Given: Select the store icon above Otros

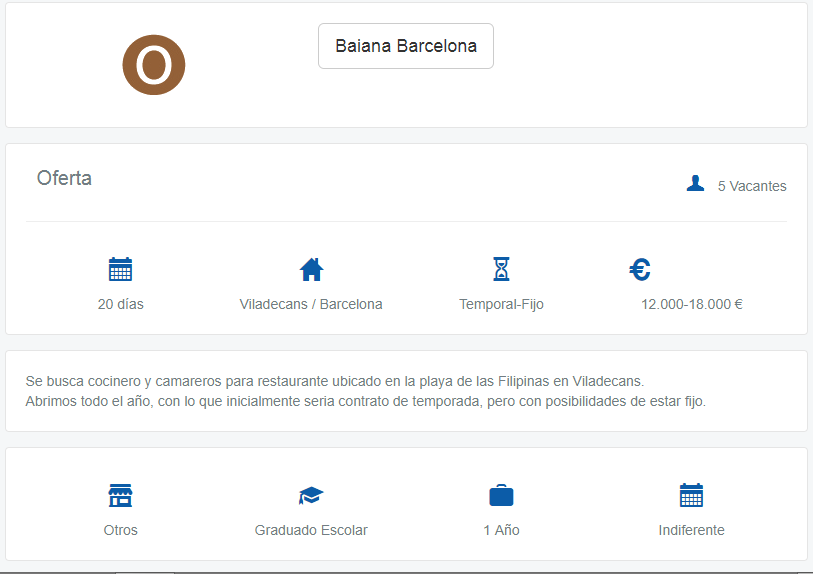Looking at the screenshot, I should coord(120,495).
